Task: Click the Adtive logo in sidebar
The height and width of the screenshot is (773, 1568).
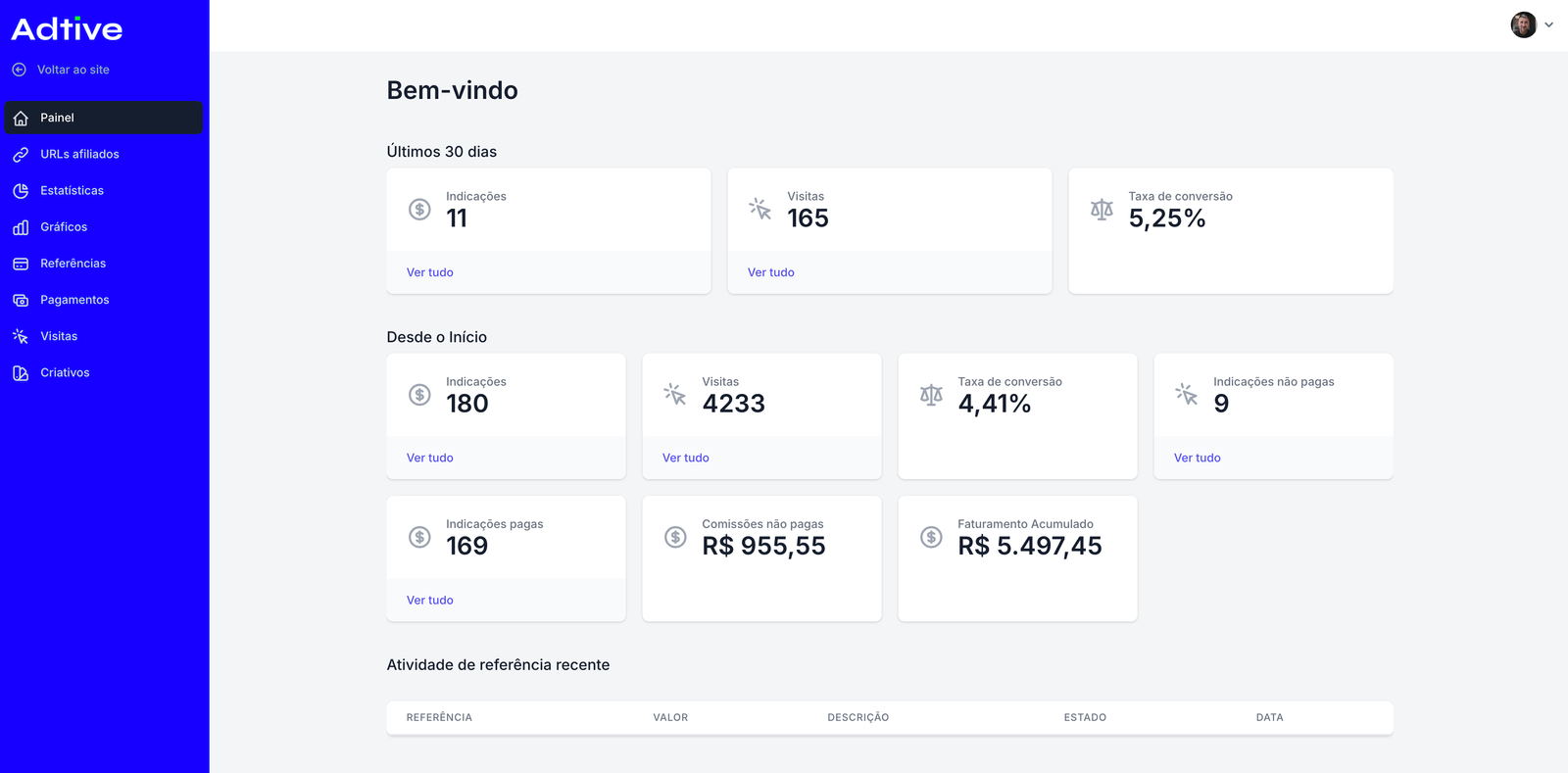Action: [x=67, y=29]
